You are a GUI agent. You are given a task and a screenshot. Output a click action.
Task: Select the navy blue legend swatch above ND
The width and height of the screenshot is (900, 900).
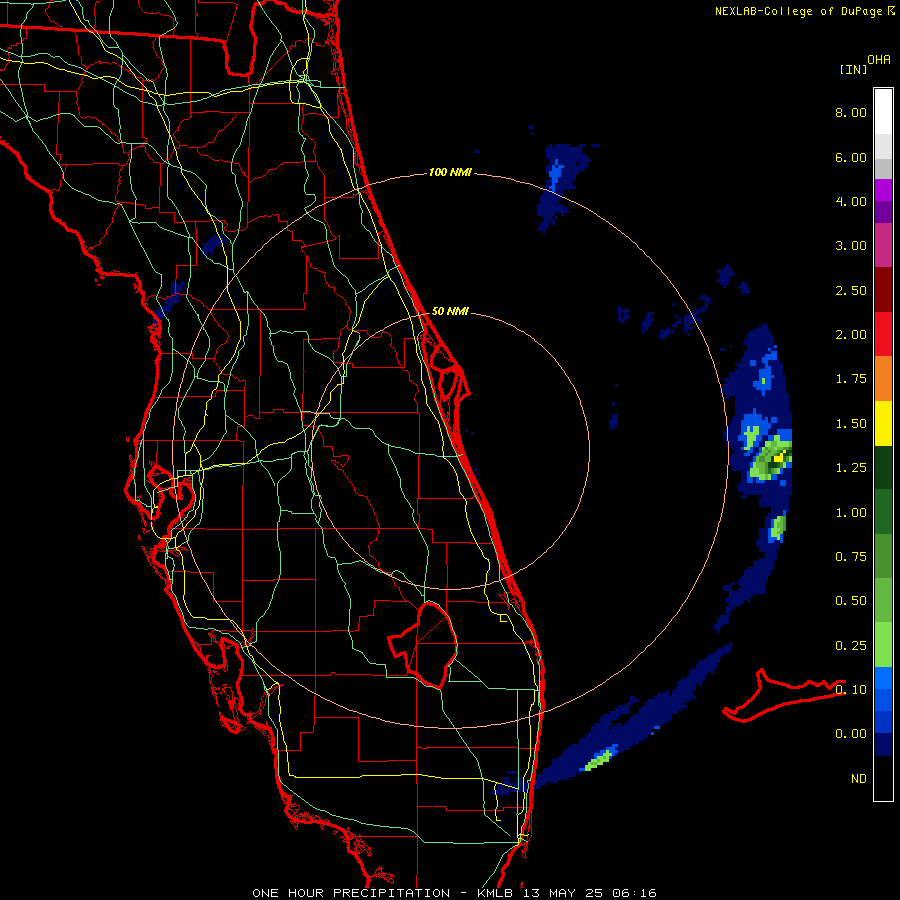point(883,744)
